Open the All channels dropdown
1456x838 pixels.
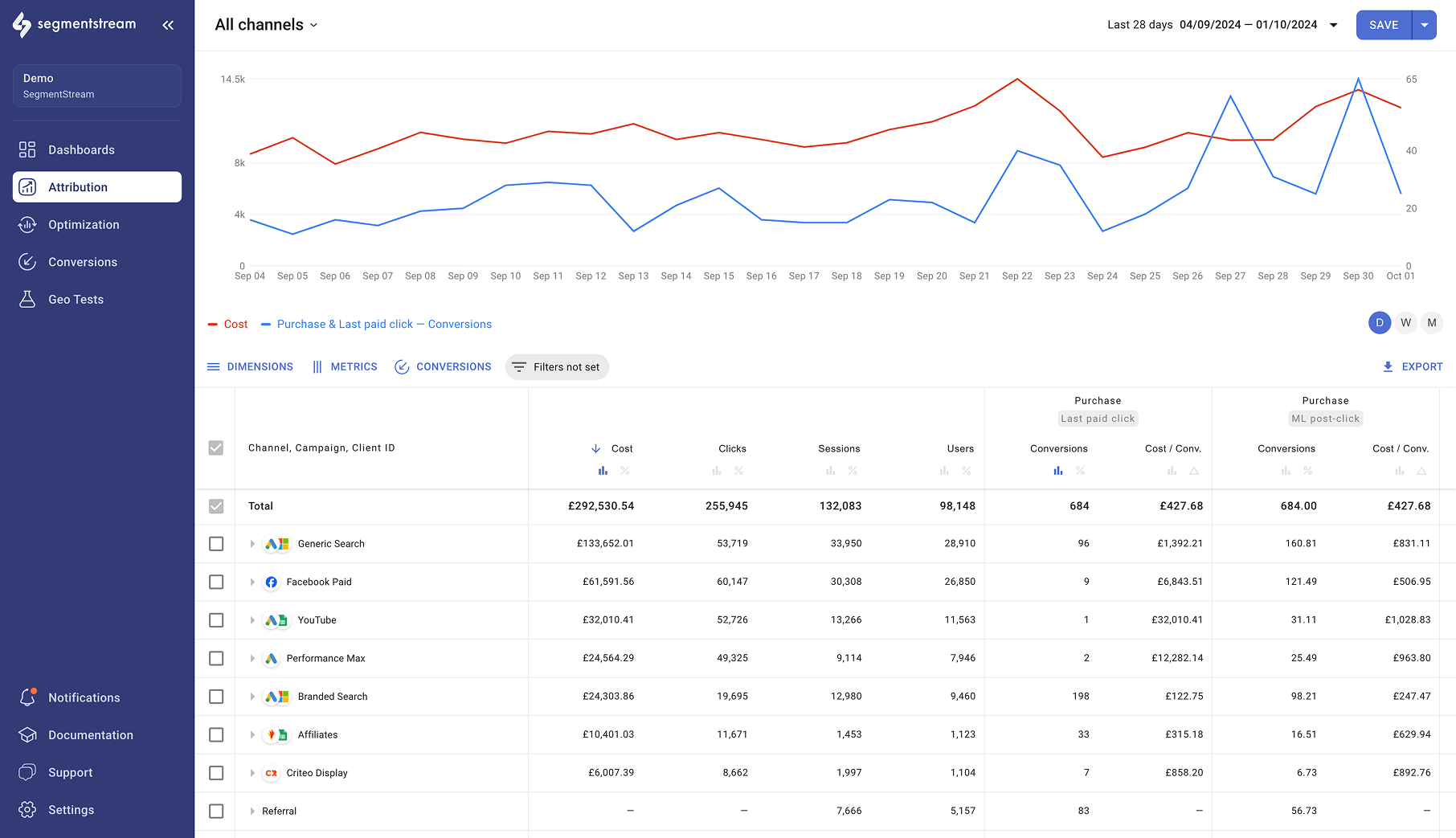click(x=266, y=25)
